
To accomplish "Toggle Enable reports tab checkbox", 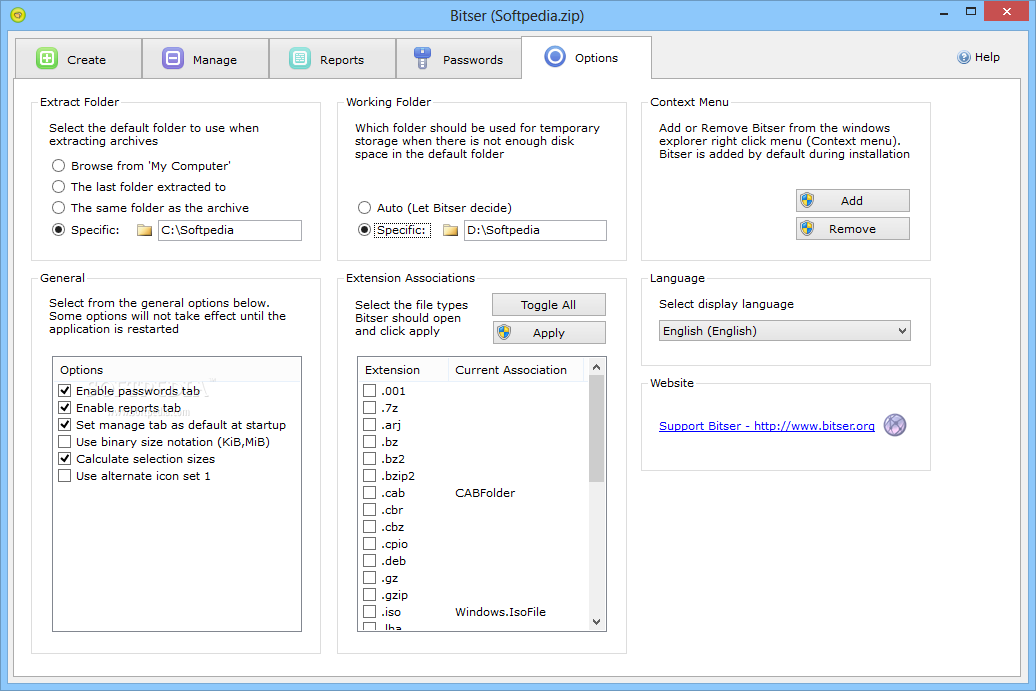I will point(65,408).
